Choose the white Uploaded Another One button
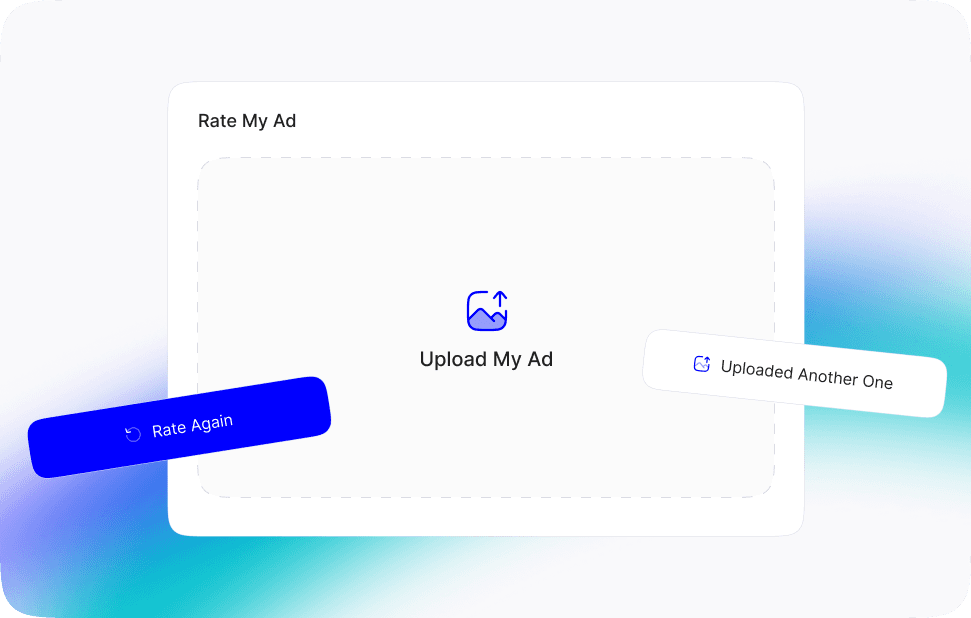 pos(795,373)
